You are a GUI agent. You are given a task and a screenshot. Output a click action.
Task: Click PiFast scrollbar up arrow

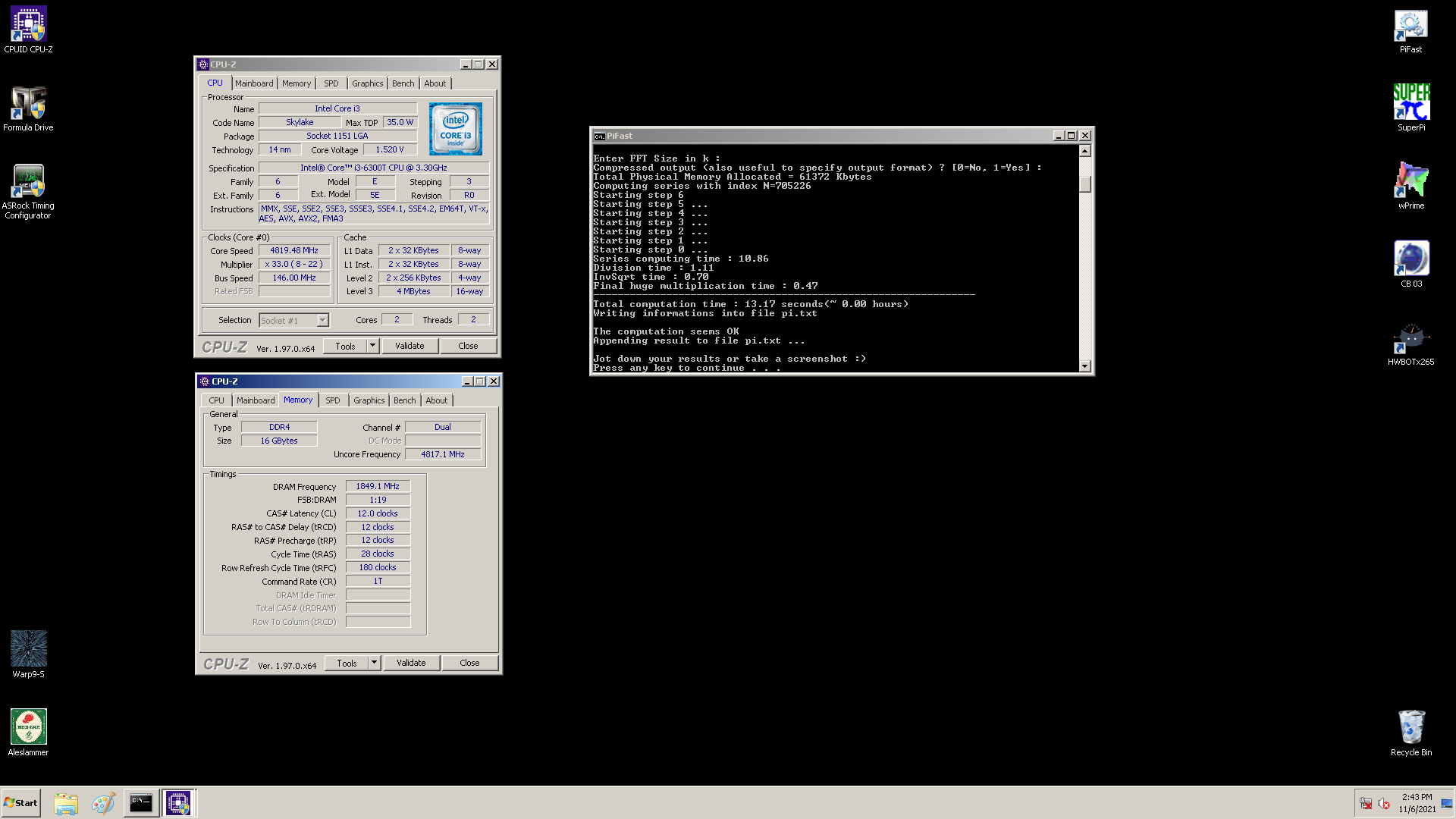(x=1085, y=151)
